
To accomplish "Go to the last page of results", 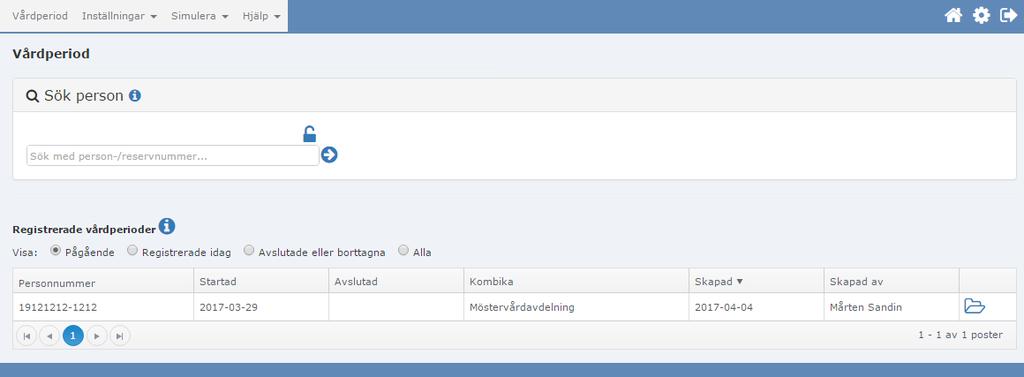I will [120, 336].
